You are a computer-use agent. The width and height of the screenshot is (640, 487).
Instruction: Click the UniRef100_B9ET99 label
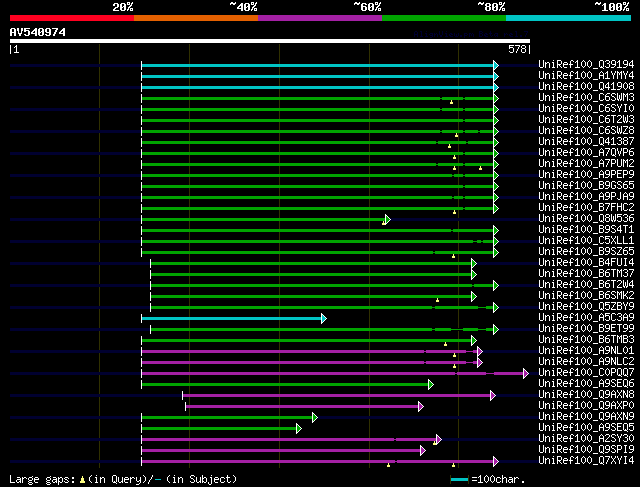coord(586,329)
